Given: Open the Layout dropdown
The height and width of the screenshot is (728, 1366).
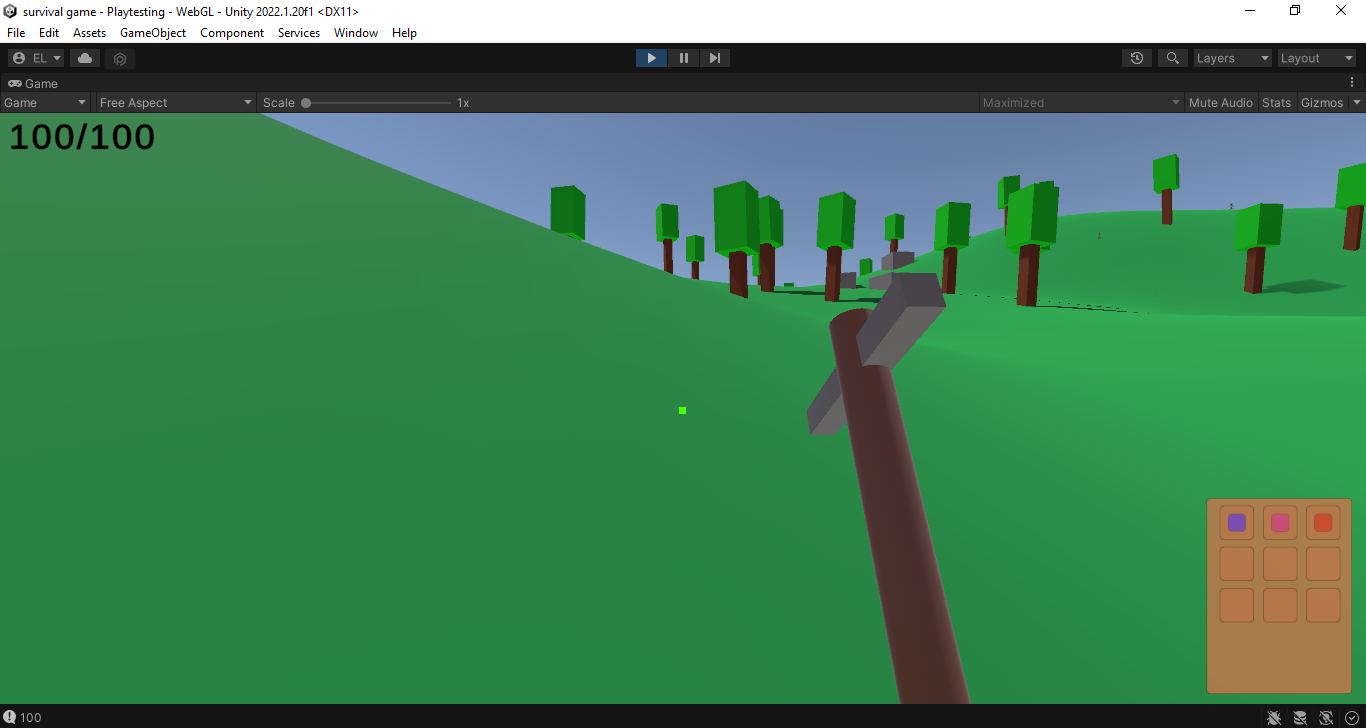Looking at the screenshot, I should 1316,57.
